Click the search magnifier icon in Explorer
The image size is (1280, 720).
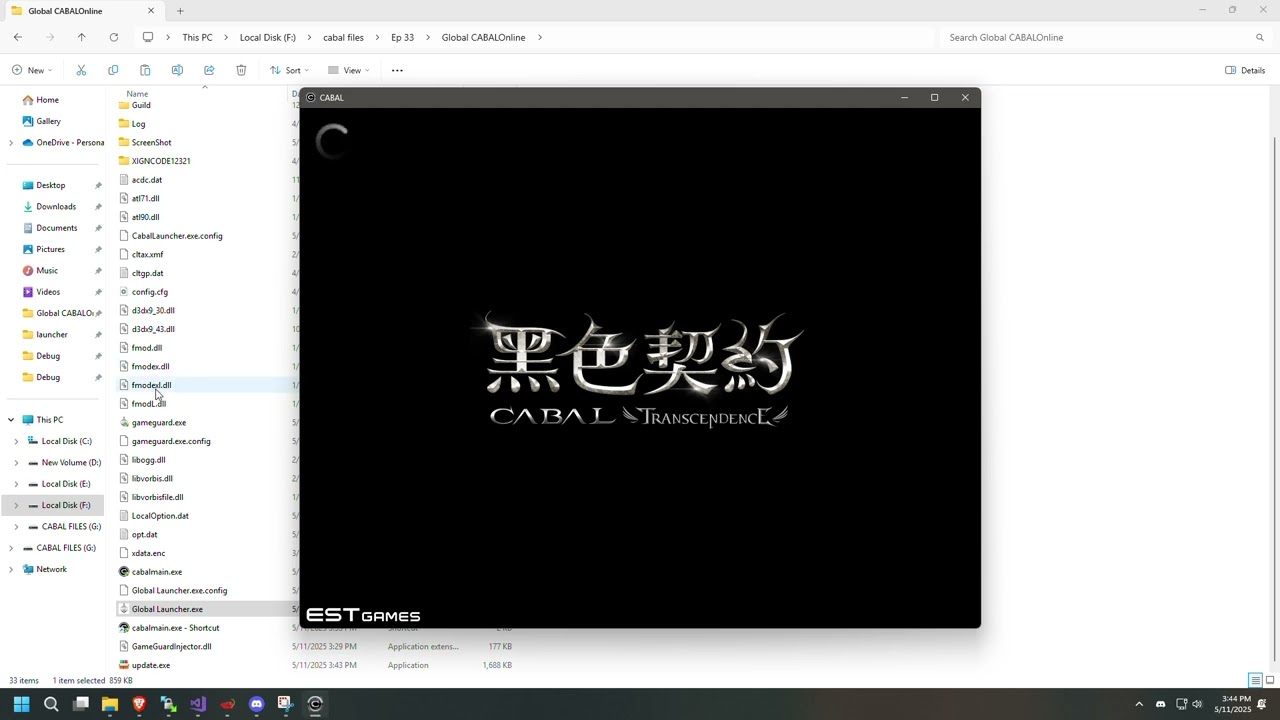click(1260, 37)
